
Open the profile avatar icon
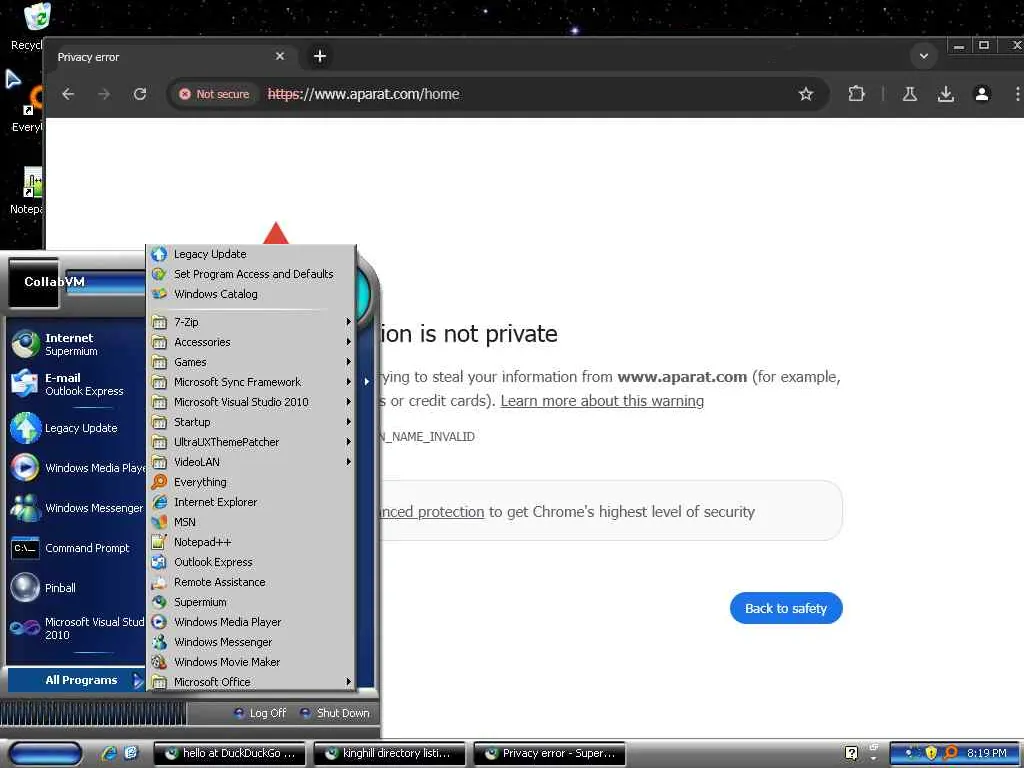point(982,94)
